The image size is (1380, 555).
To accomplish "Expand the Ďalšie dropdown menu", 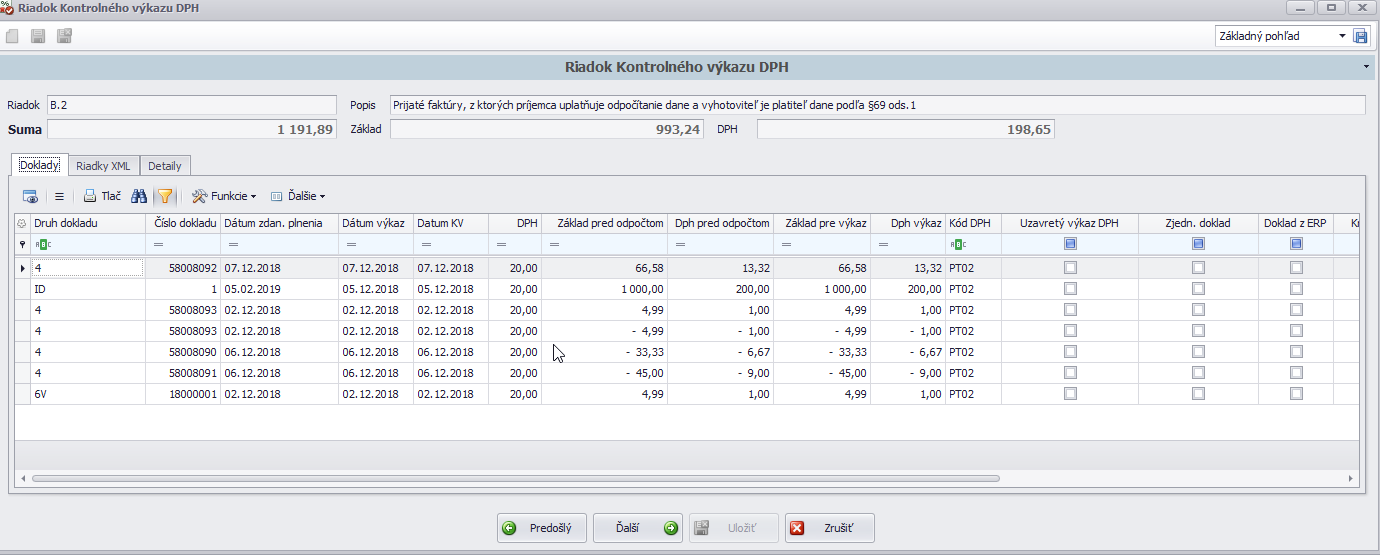I will click(x=298, y=196).
